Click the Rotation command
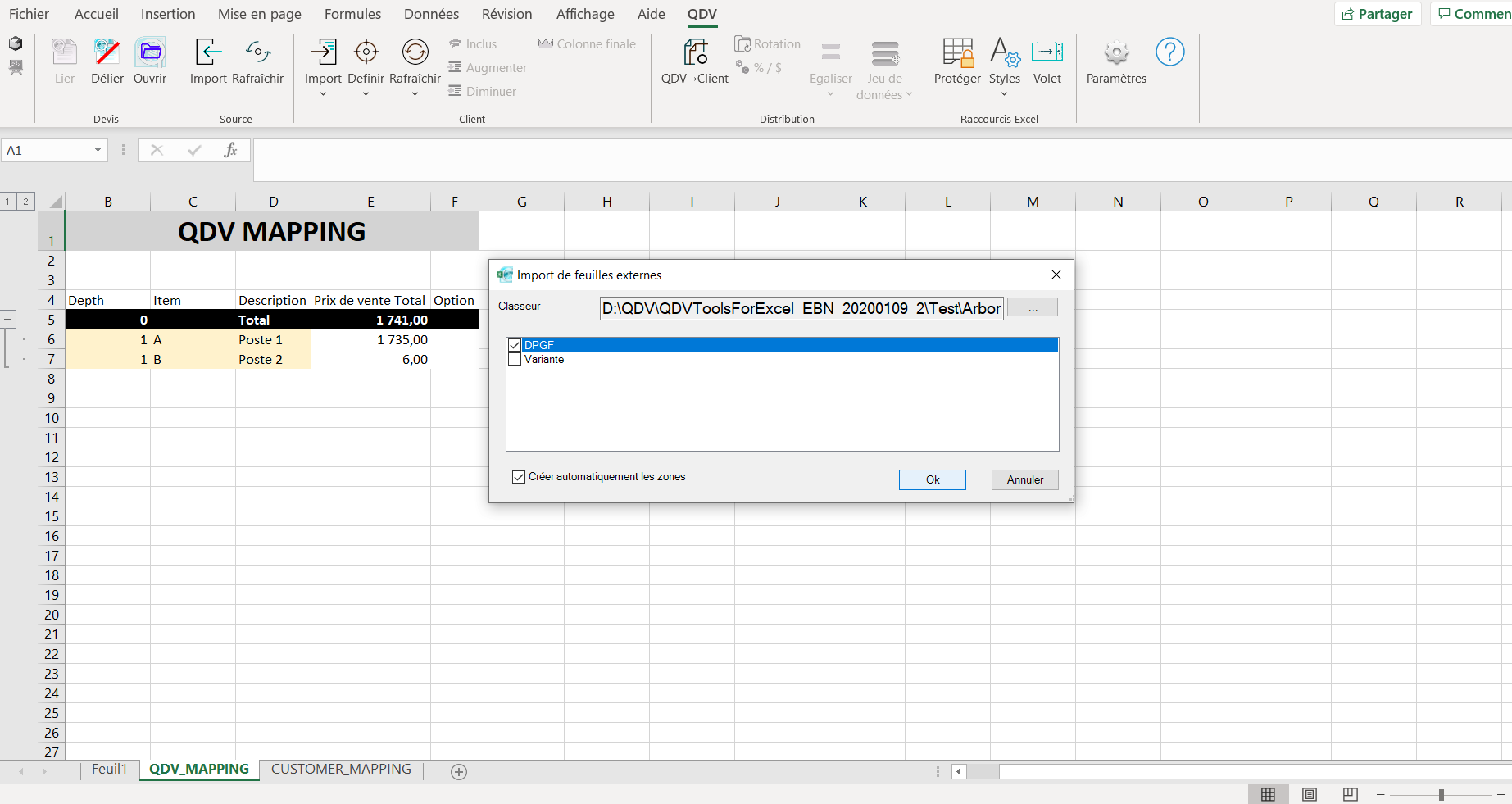The width and height of the screenshot is (1512, 804). (768, 44)
